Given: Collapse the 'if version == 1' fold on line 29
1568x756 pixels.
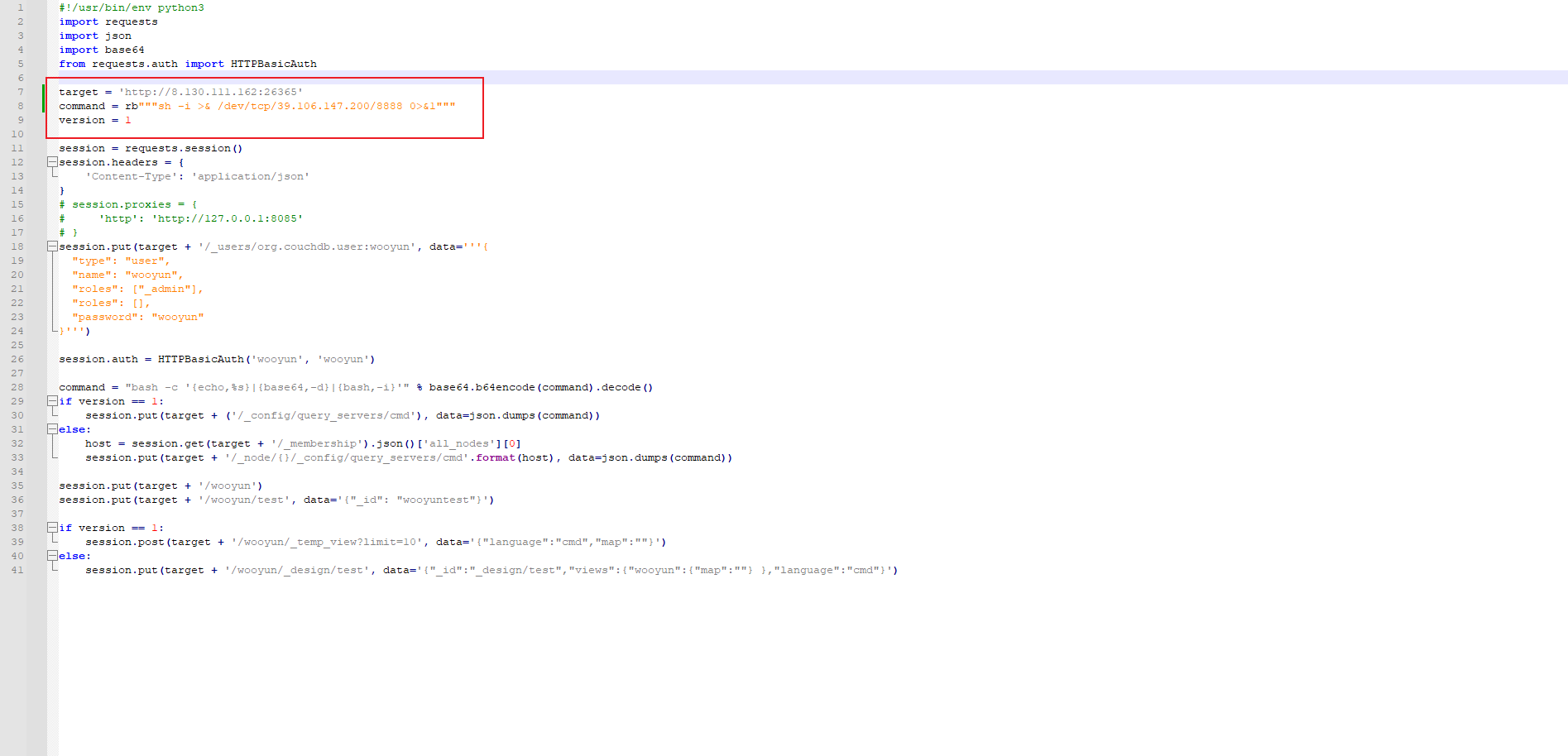Looking at the screenshot, I should click(x=52, y=401).
